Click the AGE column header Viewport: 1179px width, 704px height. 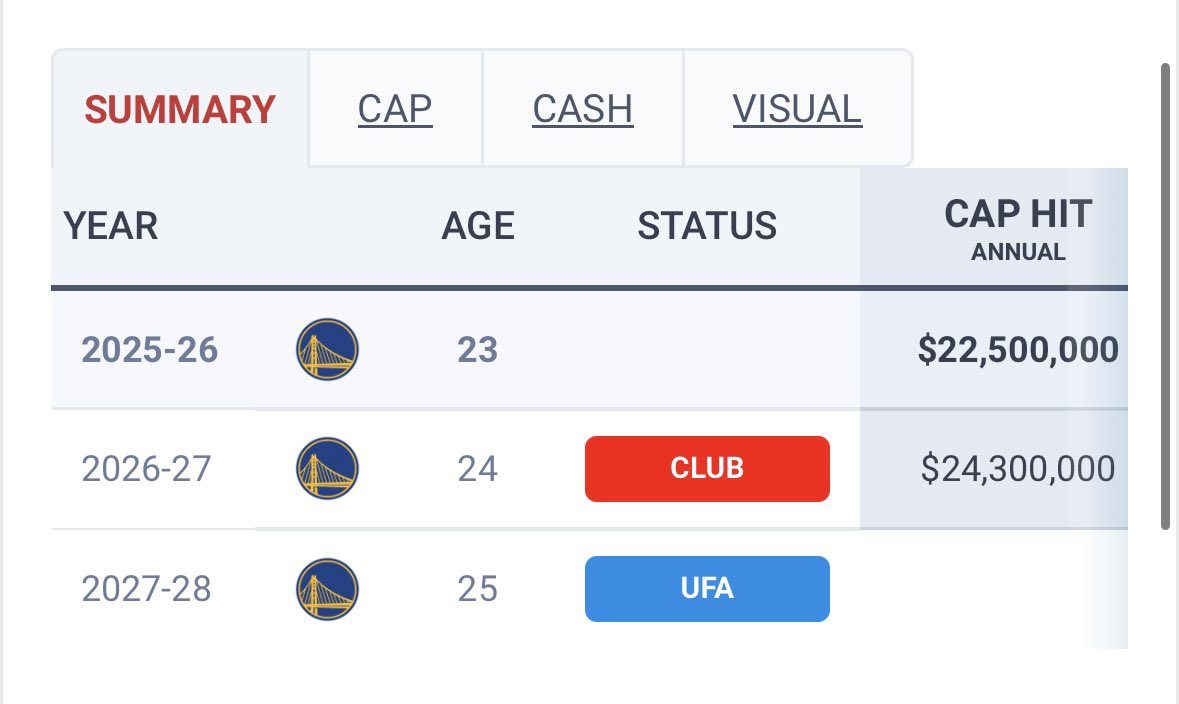[477, 226]
